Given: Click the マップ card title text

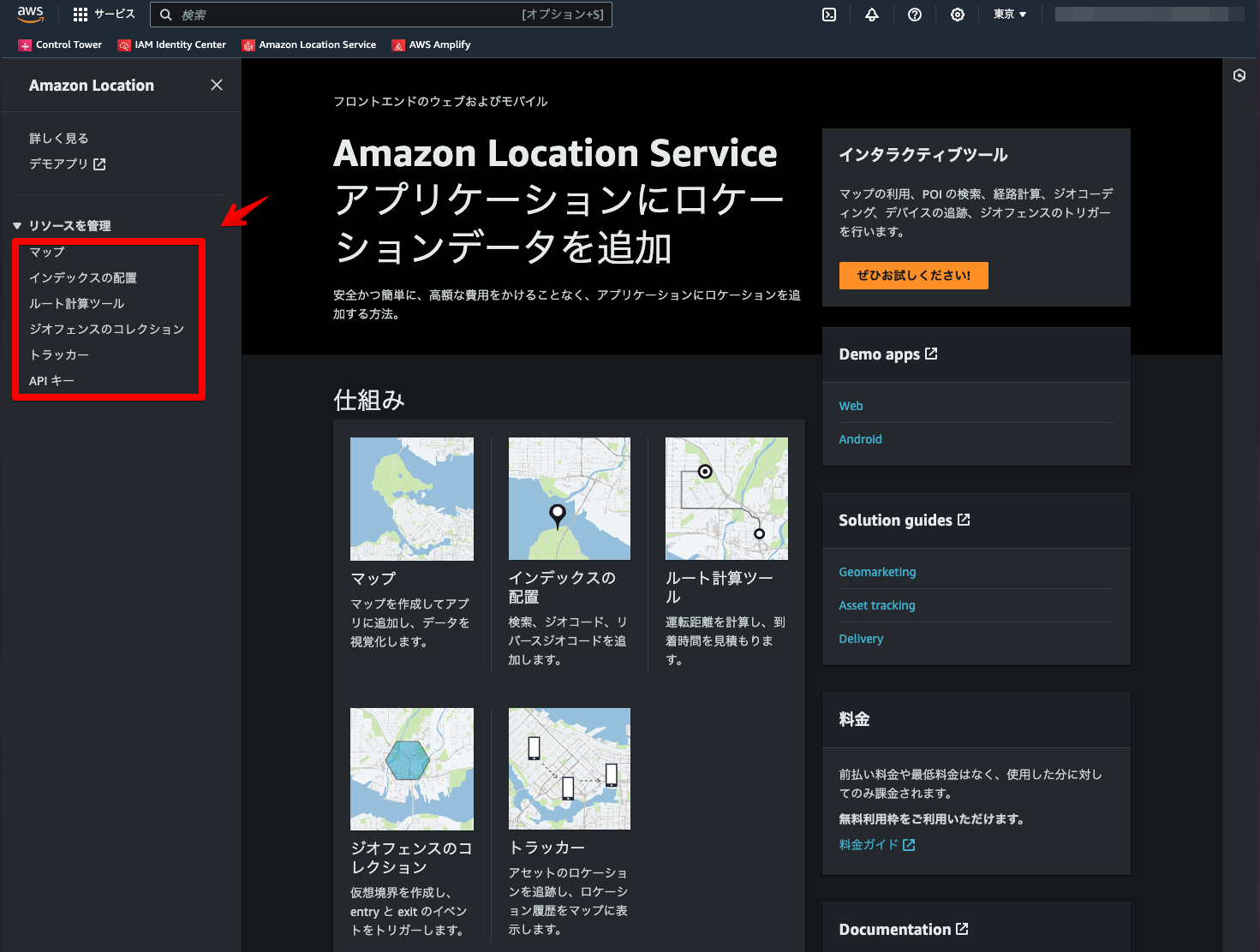Looking at the screenshot, I should click(373, 579).
